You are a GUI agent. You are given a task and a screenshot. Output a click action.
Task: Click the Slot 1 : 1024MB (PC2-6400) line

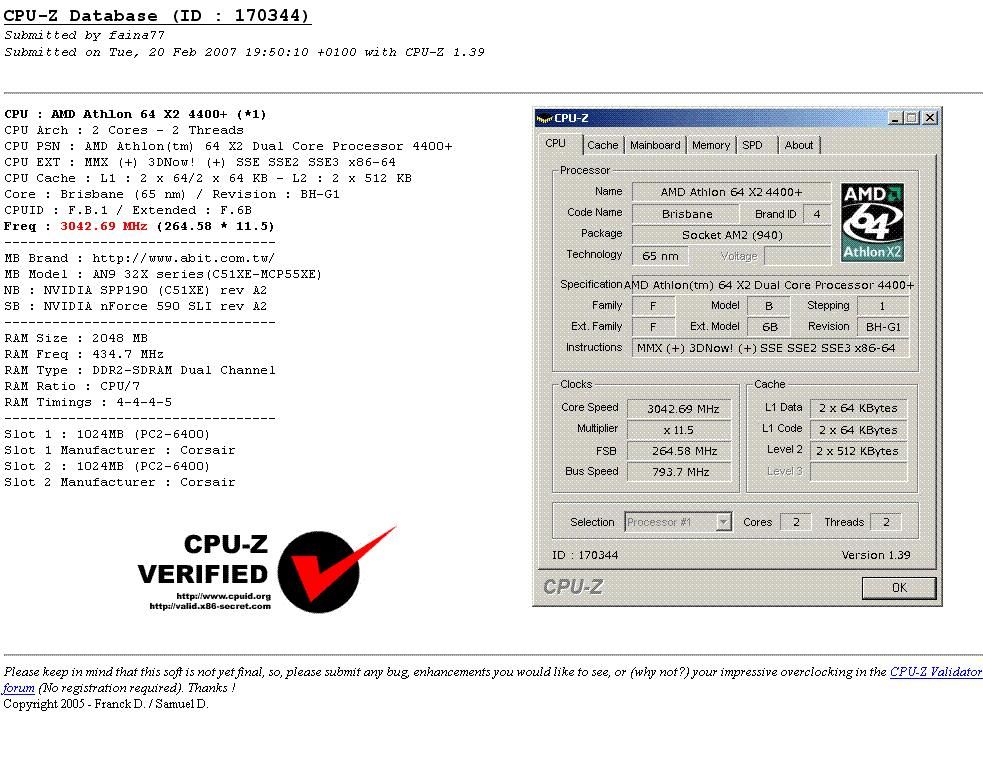[x=107, y=434]
